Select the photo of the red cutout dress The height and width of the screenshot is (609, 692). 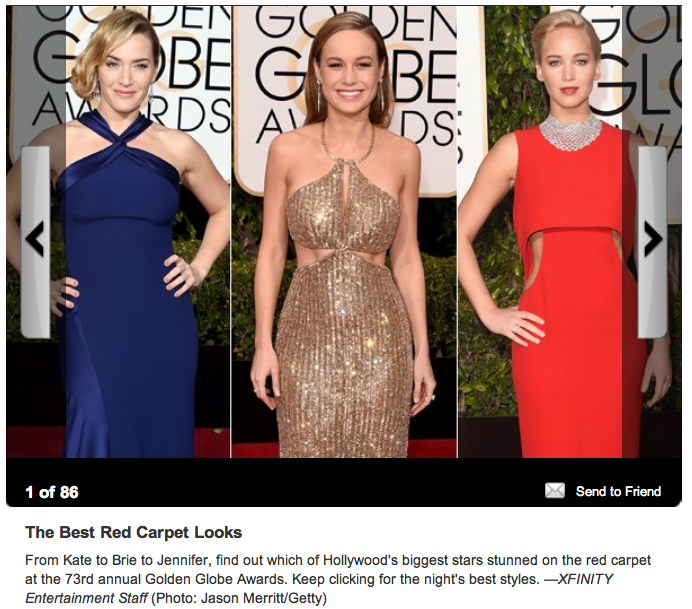click(570, 232)
